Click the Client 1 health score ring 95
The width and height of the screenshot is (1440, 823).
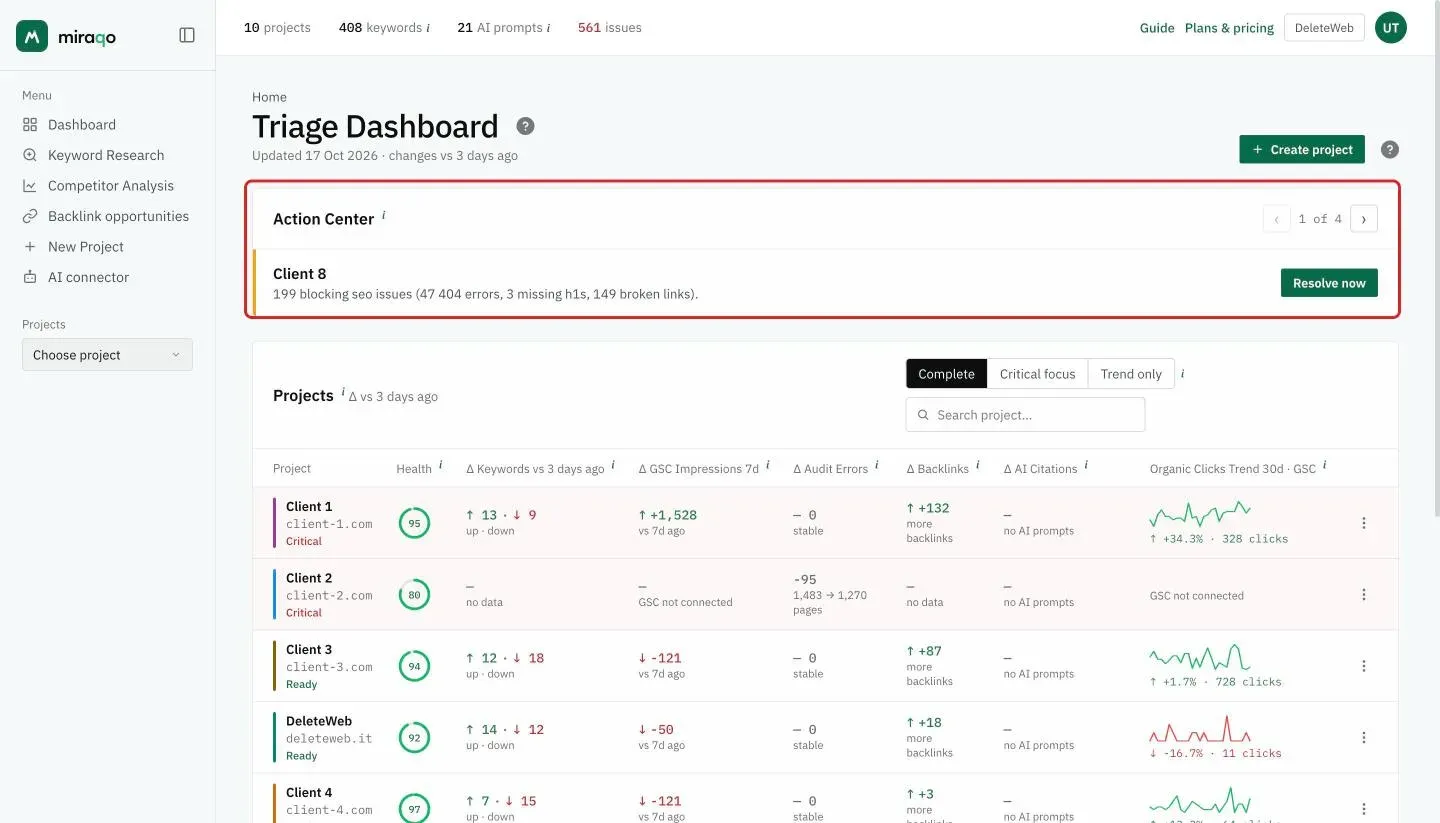(414, 523)
